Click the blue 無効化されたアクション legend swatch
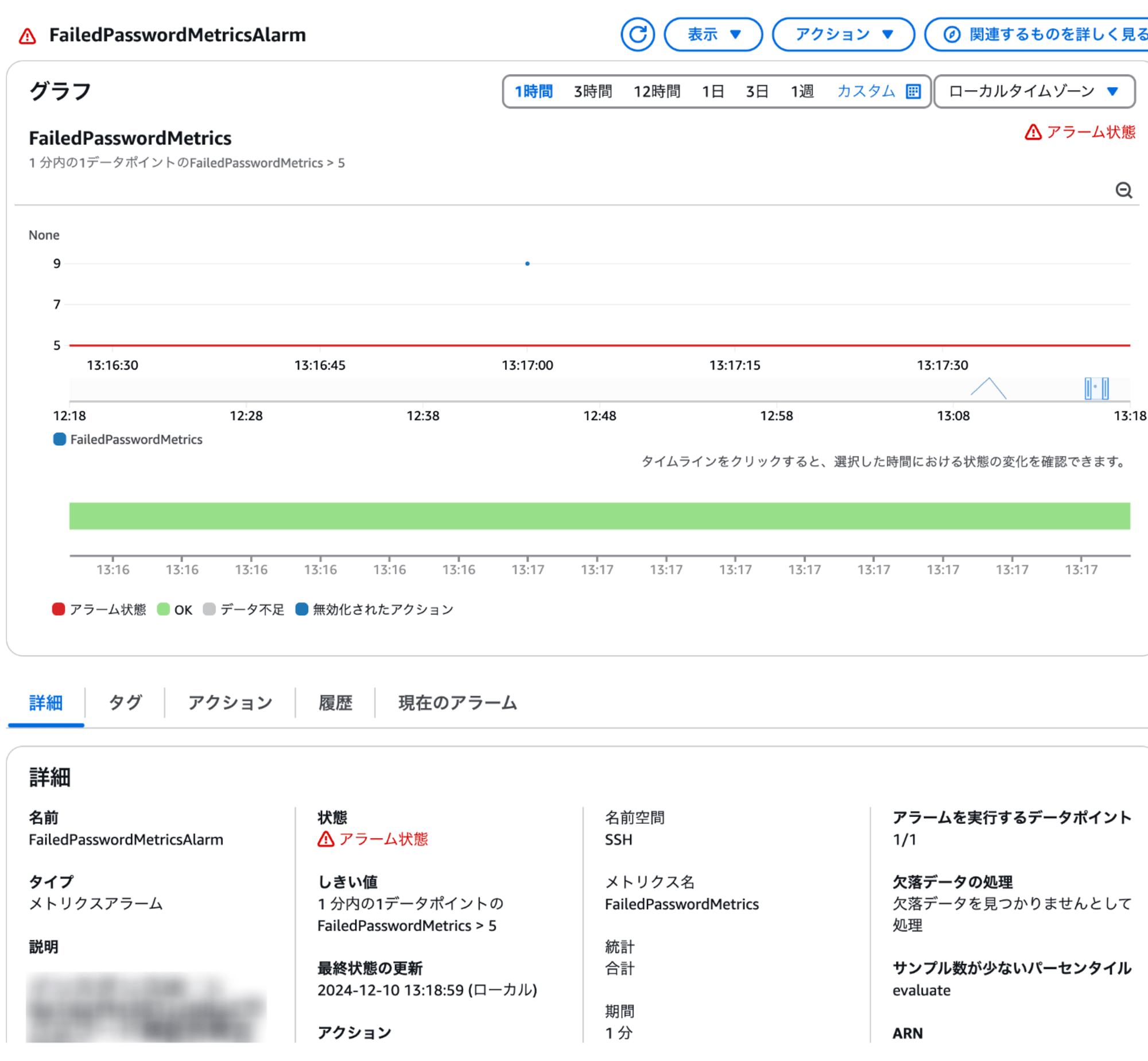Image resolution: width=1148 pixels, height=1061 pixels. pos(302,609)
